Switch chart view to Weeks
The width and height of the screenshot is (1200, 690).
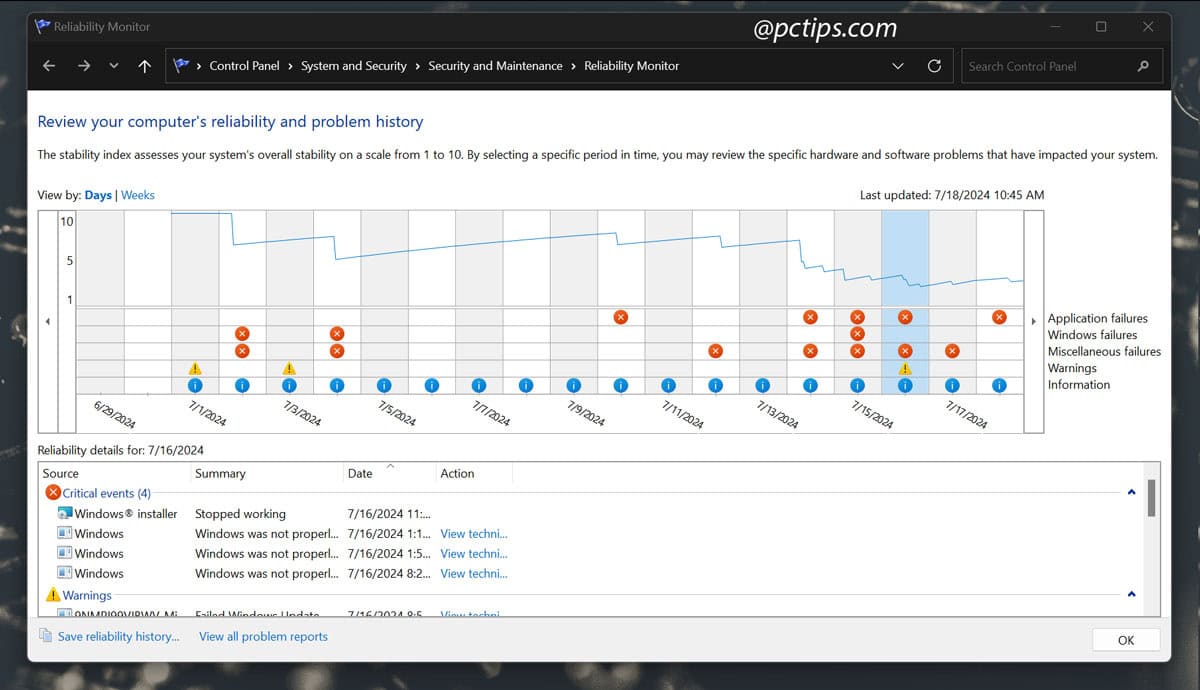coord(138,195)
